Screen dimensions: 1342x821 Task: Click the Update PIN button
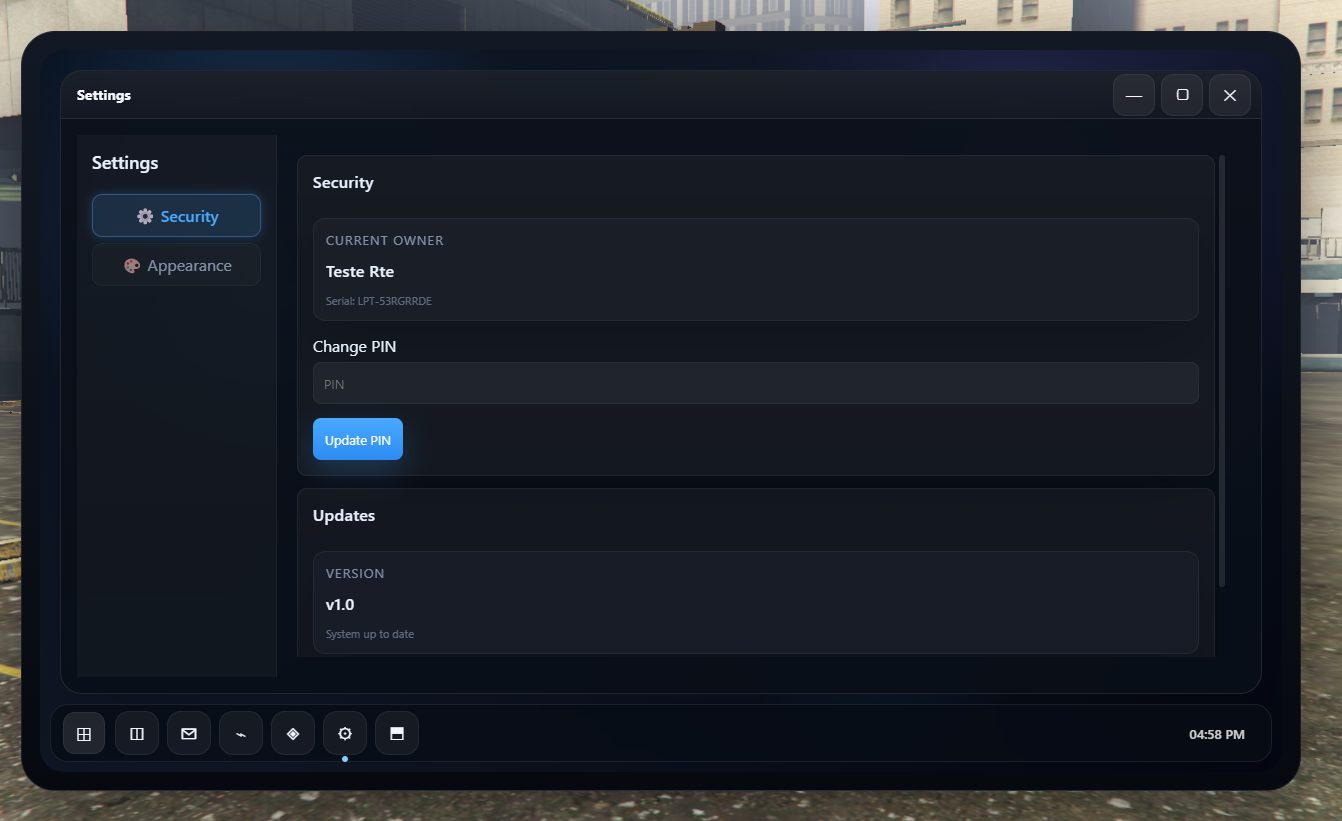[x=358, y=439]
